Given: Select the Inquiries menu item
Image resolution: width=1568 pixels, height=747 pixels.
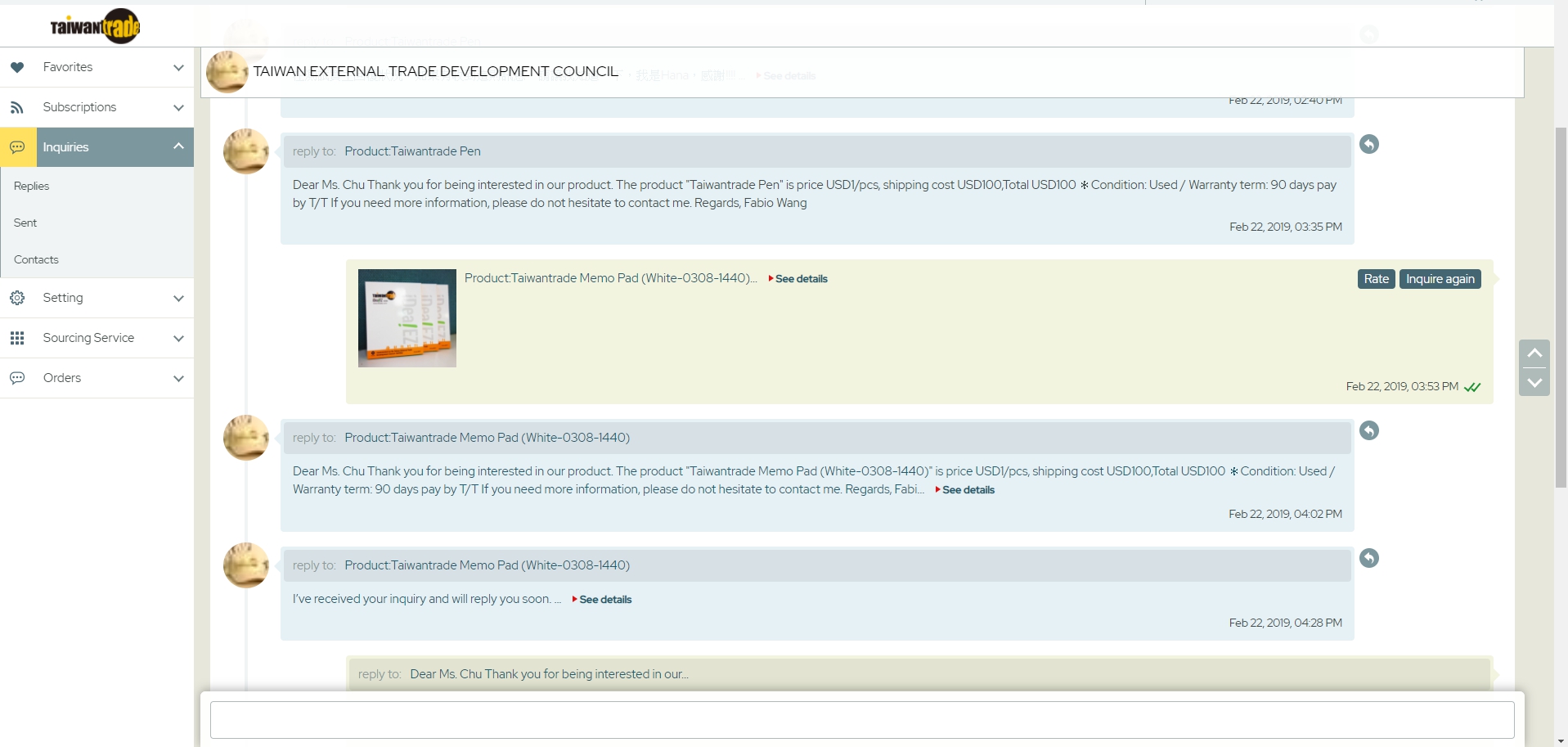Looking at the screenshot, I should 97,147.
